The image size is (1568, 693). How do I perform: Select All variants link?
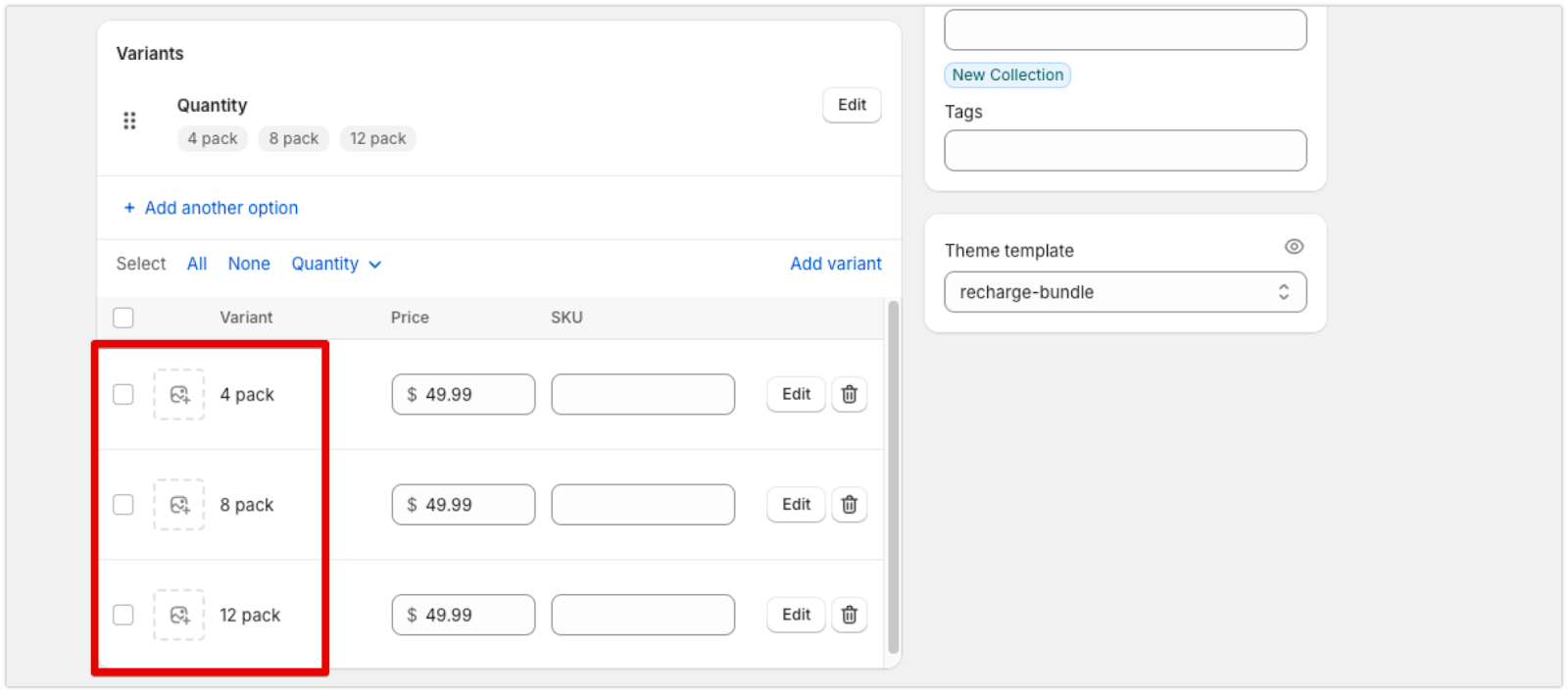[197, 264]
